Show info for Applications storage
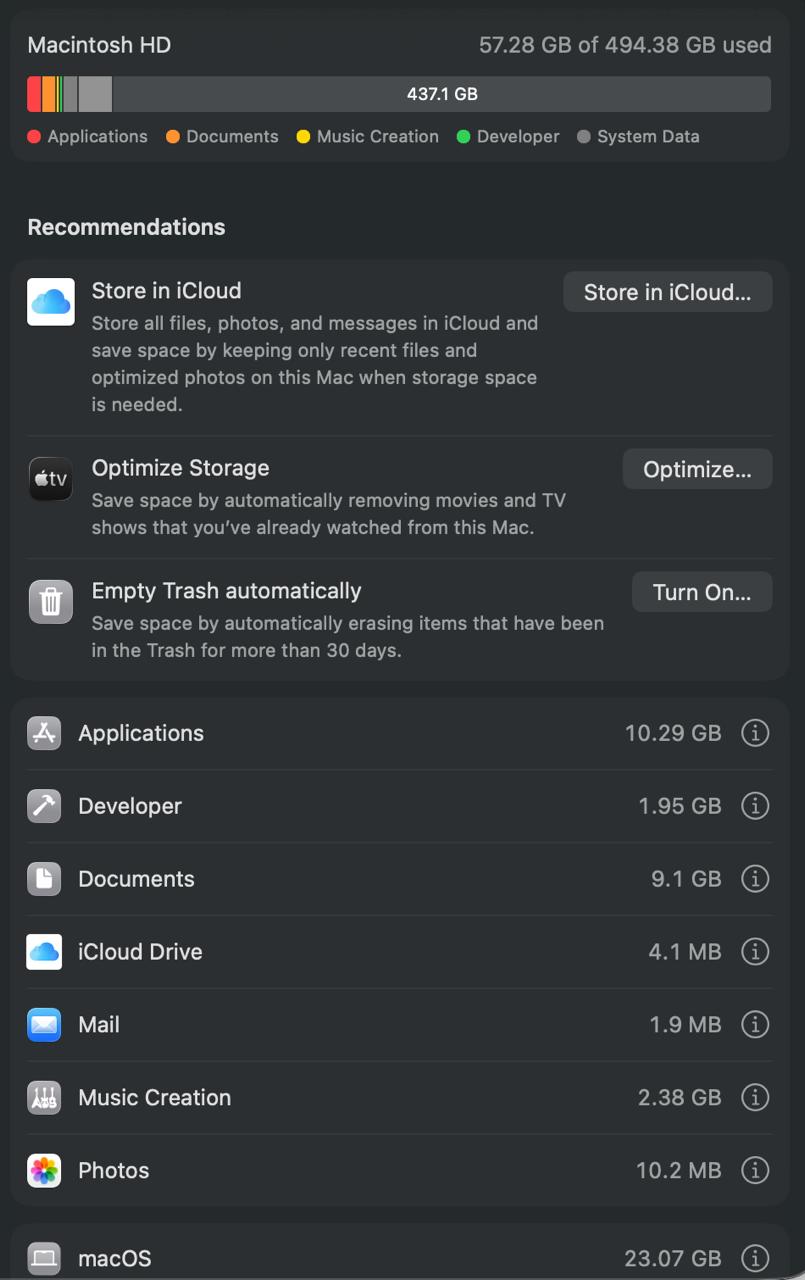 pyautogui.click(x=755, y=733)
